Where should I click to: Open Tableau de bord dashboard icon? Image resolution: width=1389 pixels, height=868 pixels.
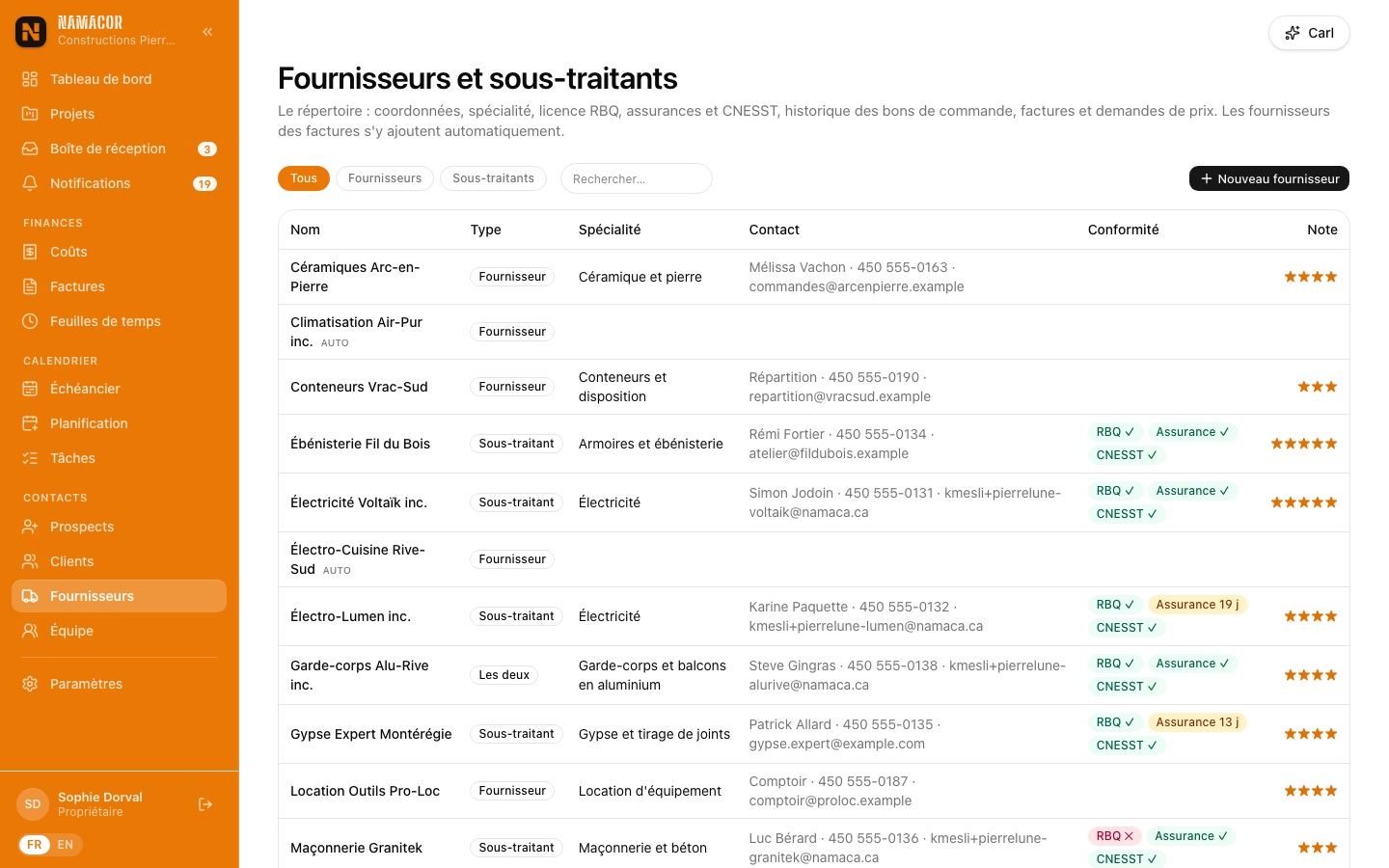pos(30,79)
